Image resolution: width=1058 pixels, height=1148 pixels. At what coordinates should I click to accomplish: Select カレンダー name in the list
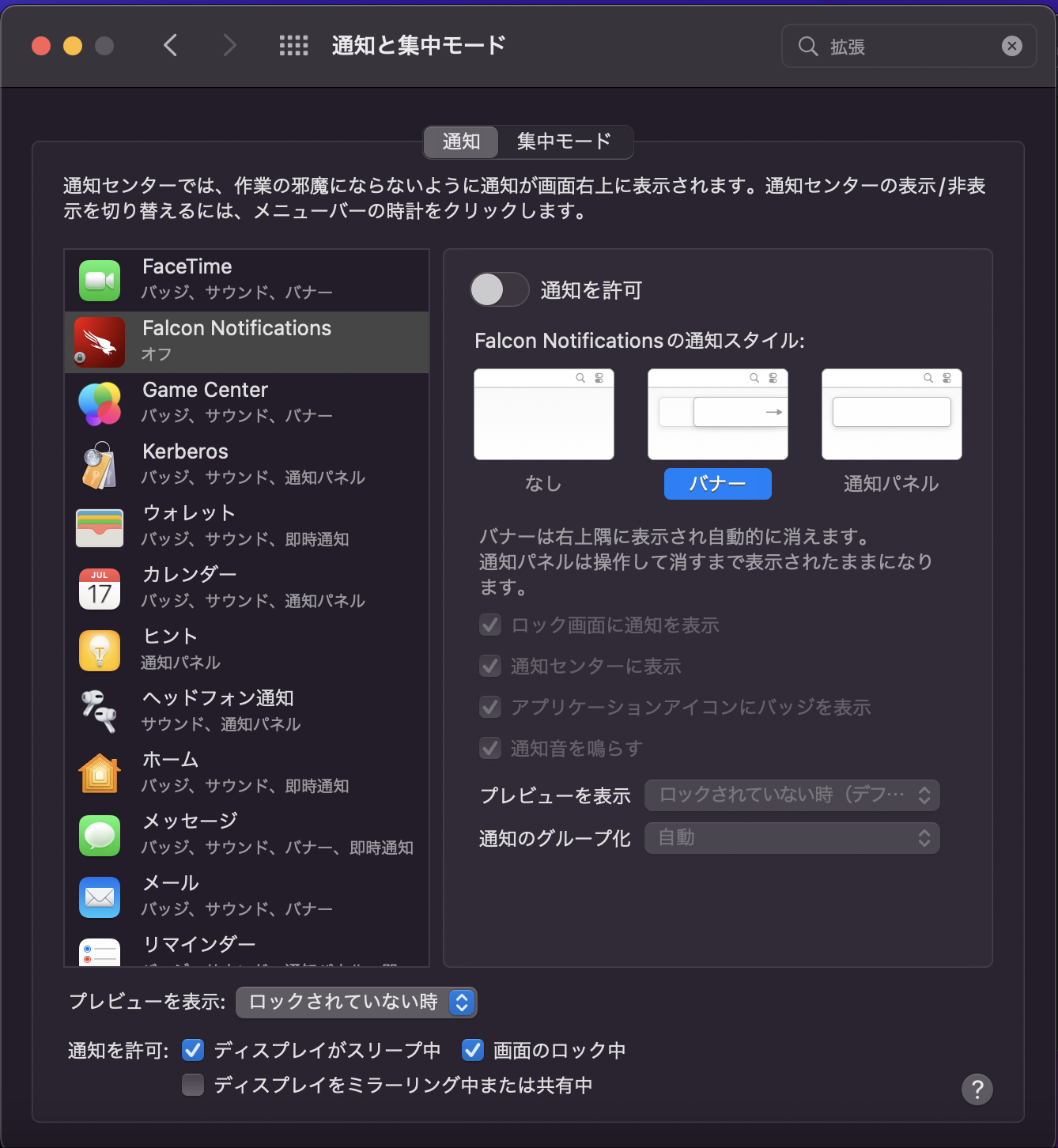(x=190, y=575)
